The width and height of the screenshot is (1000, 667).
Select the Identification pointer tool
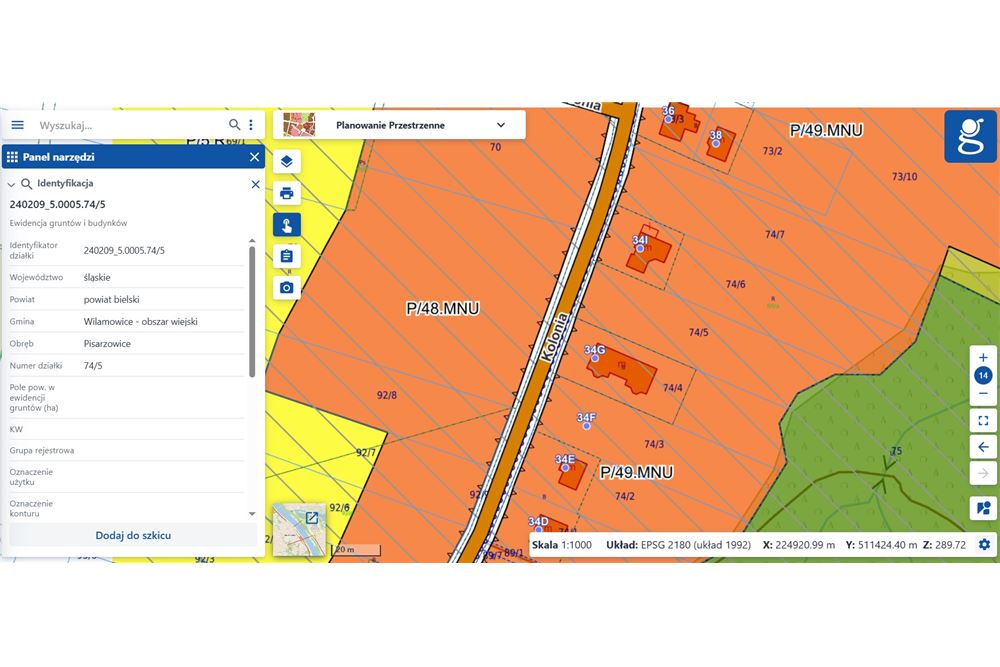point(287,224)
